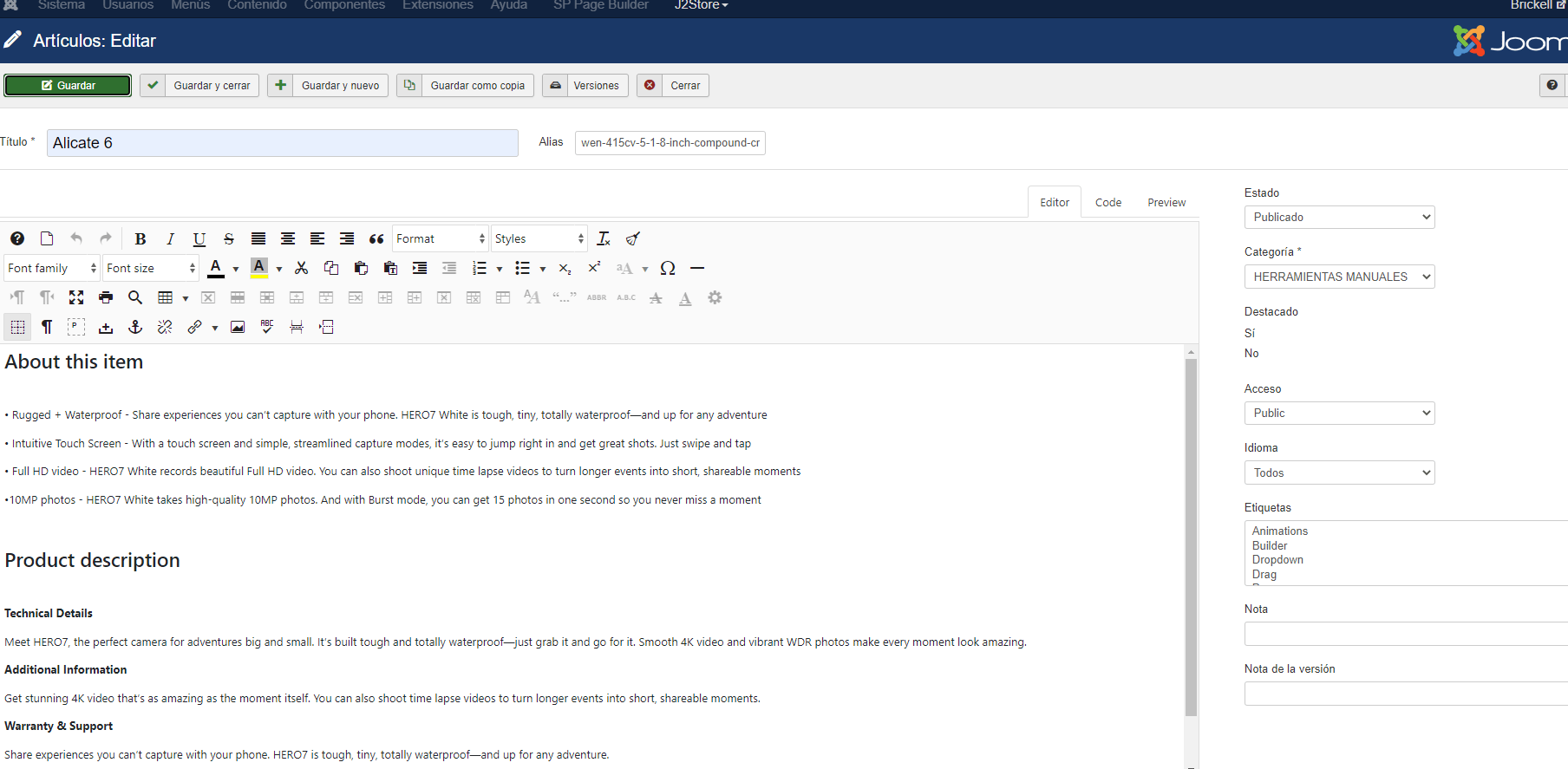
Task: Clean up code with broom icon
Action: click(633, 238)
